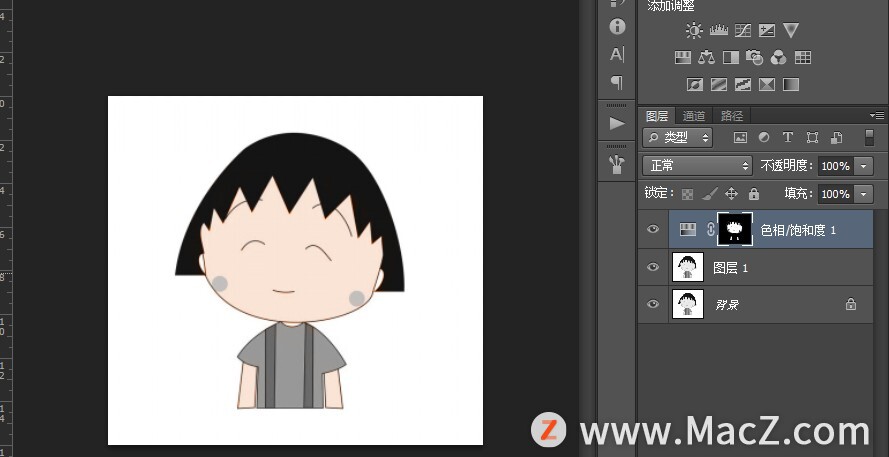Add an Exposure adjustment
The image size is (889, 457).
(x=767, y=30)
